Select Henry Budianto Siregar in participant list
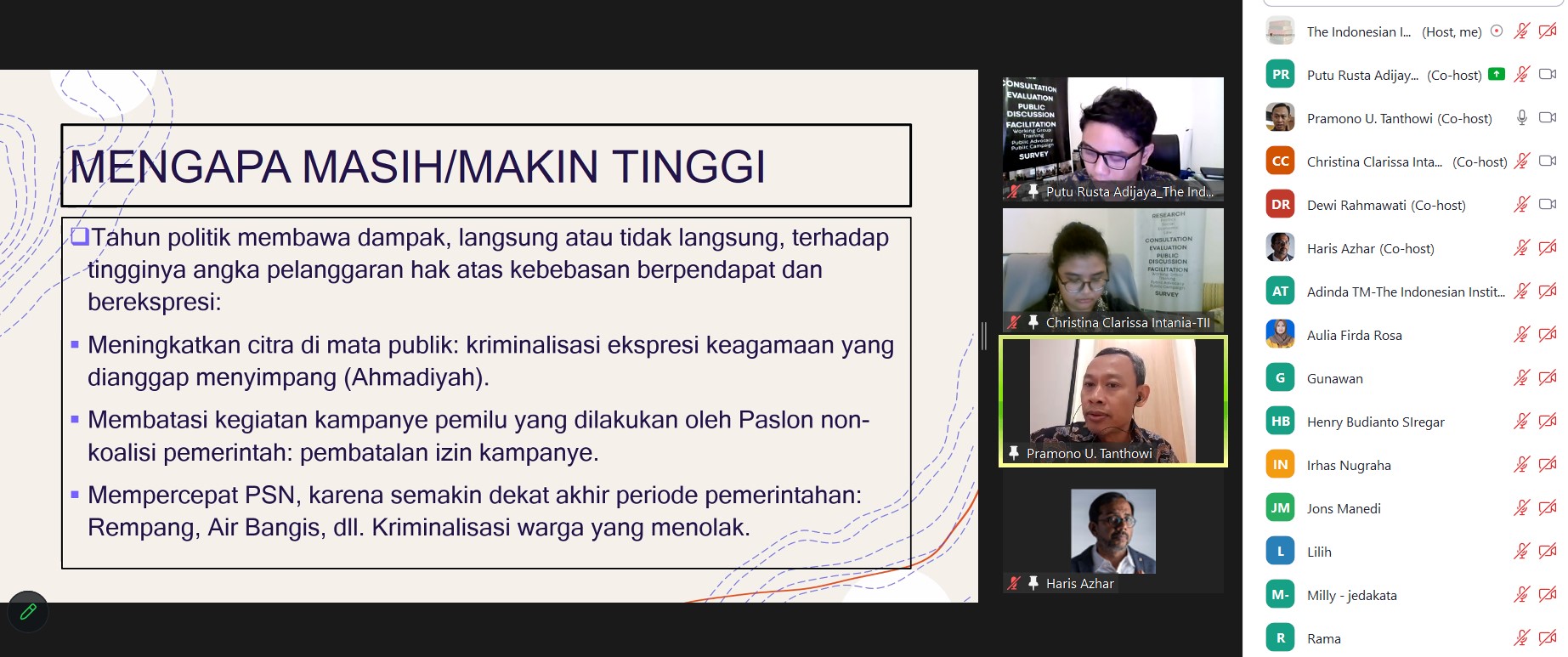Screen dimensions: 1568x657 (x=1375, y=422)
